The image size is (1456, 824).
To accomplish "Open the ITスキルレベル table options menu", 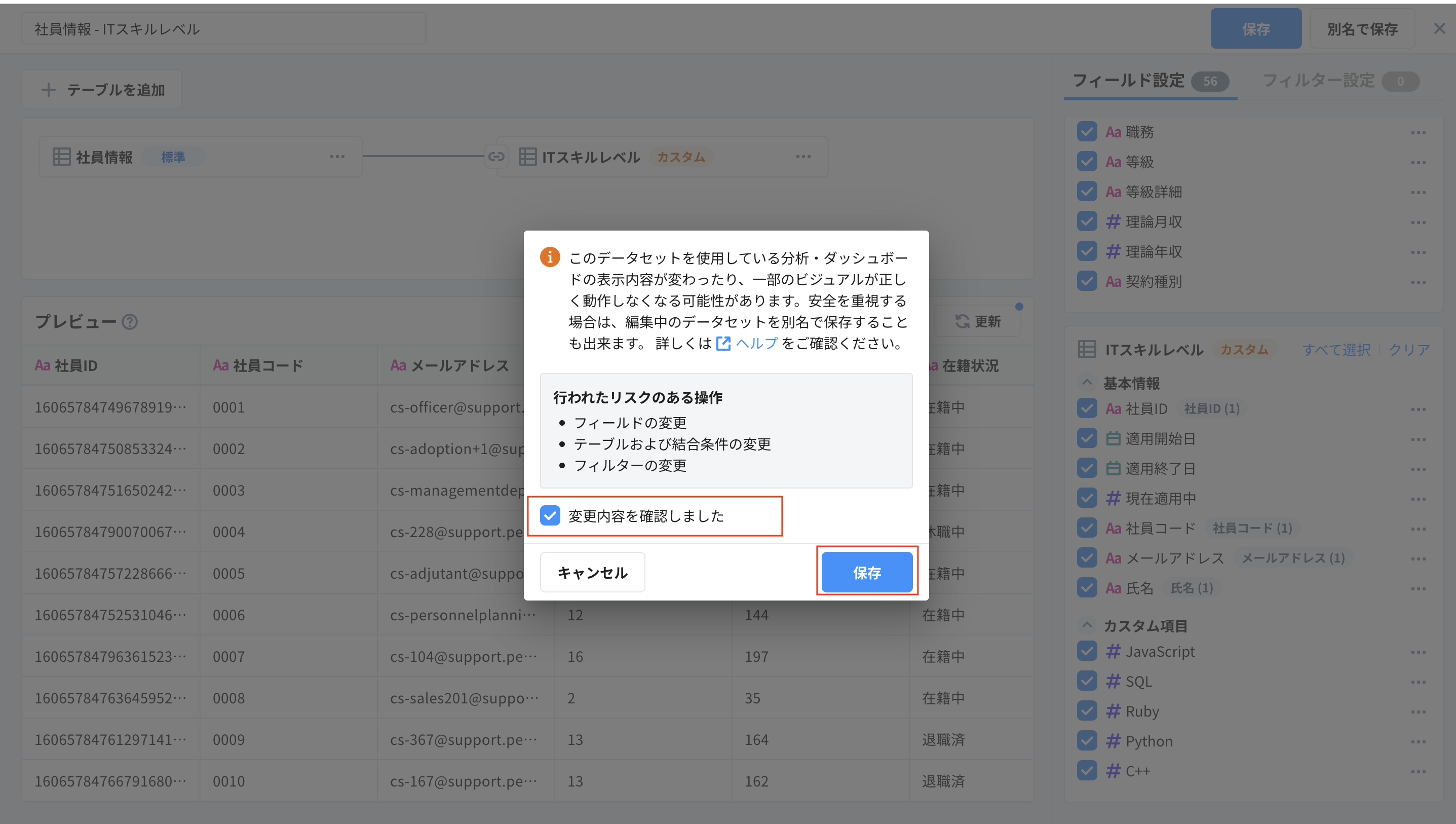I will click(804, 157).
